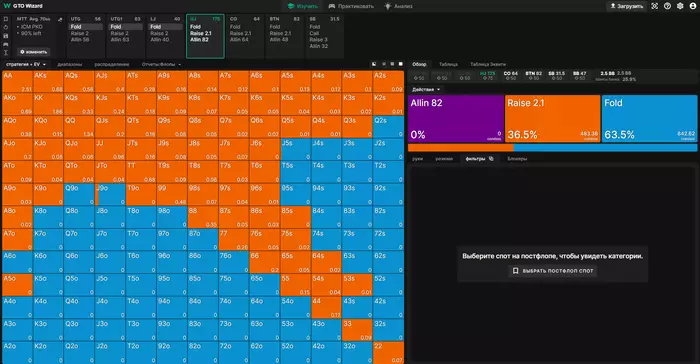Select the orange Raise 2.1 action block

553,118
